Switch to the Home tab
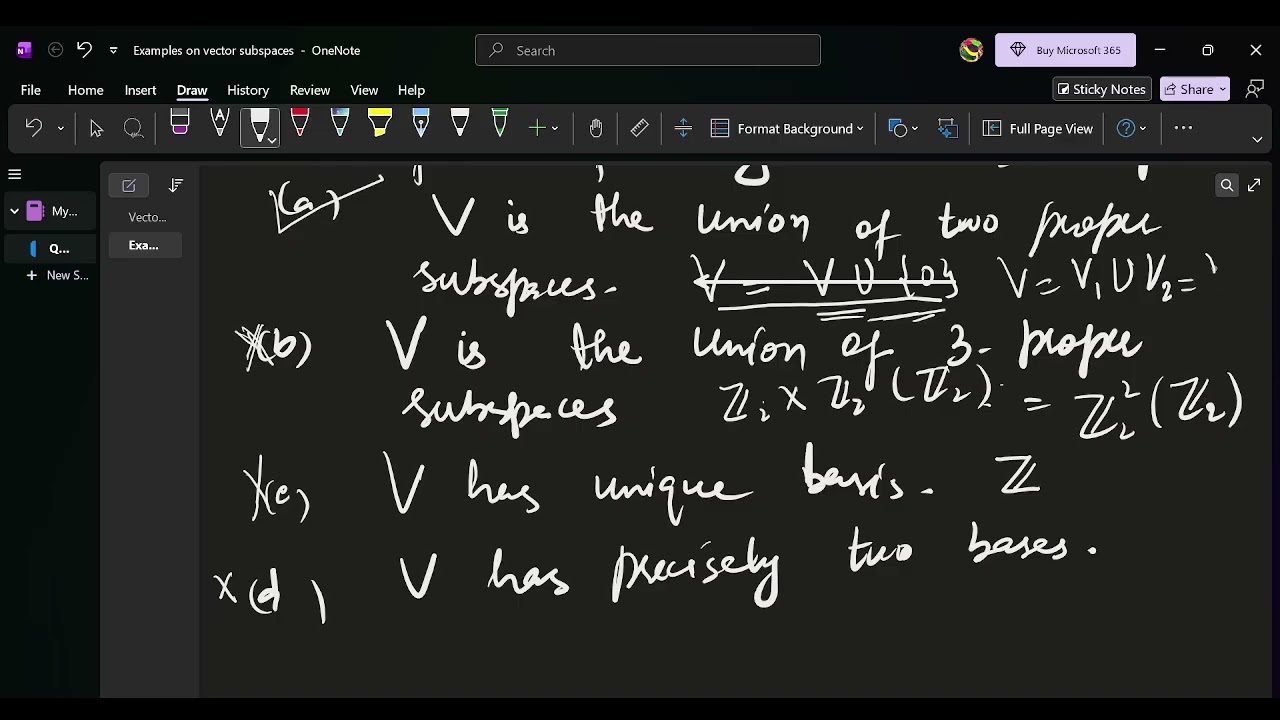 click(x=86, y=90)
